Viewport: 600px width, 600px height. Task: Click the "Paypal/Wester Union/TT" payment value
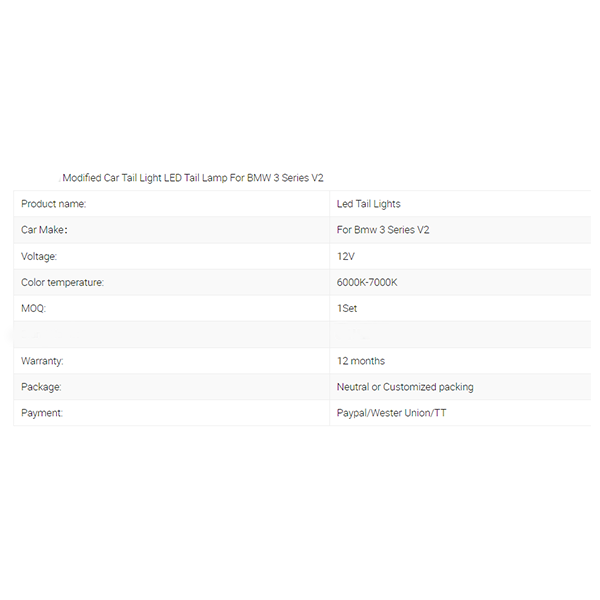click(x=392, y=413)
